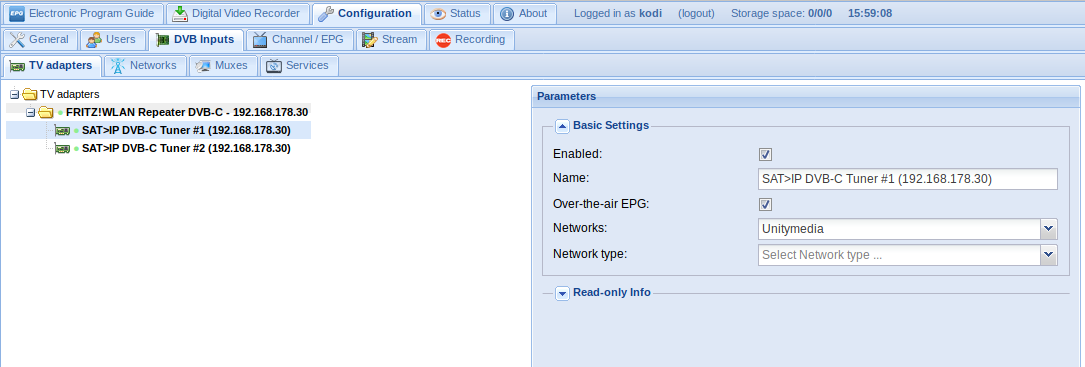Toggle the Over-the-air EPG checkbox
Viewport: 1085px width, 367px height.
pyautogui.click(x=765, y=204)
